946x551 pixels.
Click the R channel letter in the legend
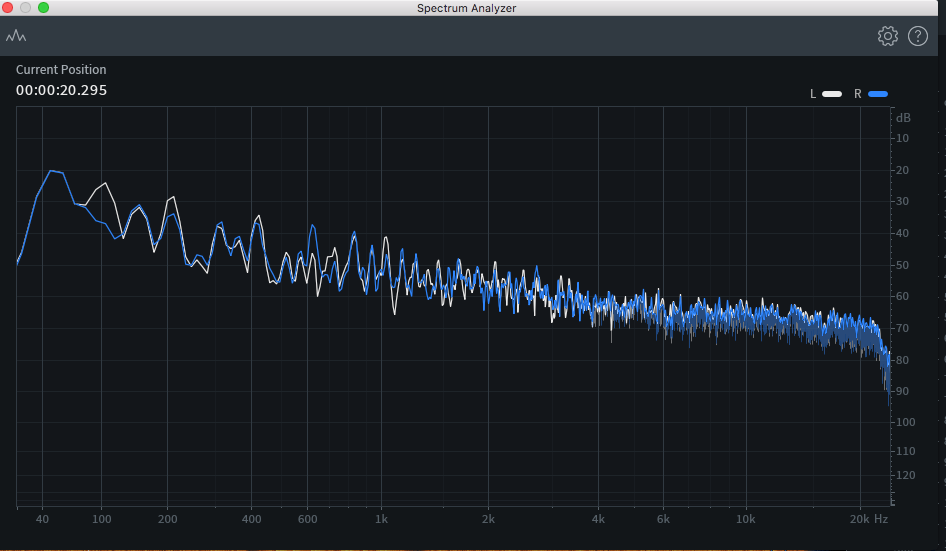858,94
